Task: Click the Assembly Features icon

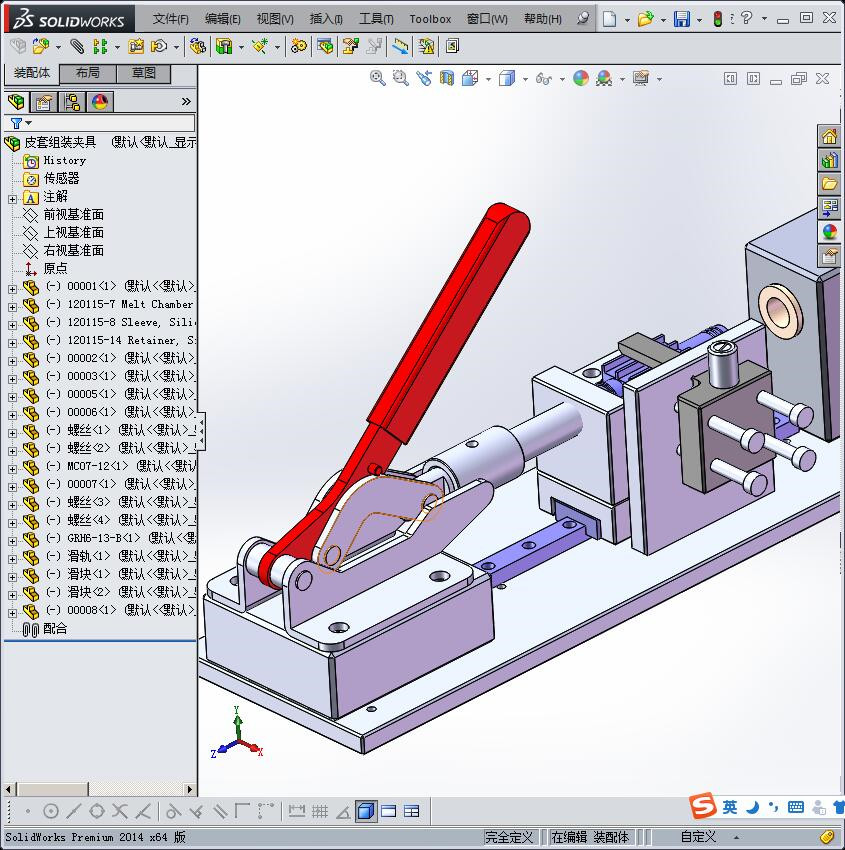Action: pos(224,47)
